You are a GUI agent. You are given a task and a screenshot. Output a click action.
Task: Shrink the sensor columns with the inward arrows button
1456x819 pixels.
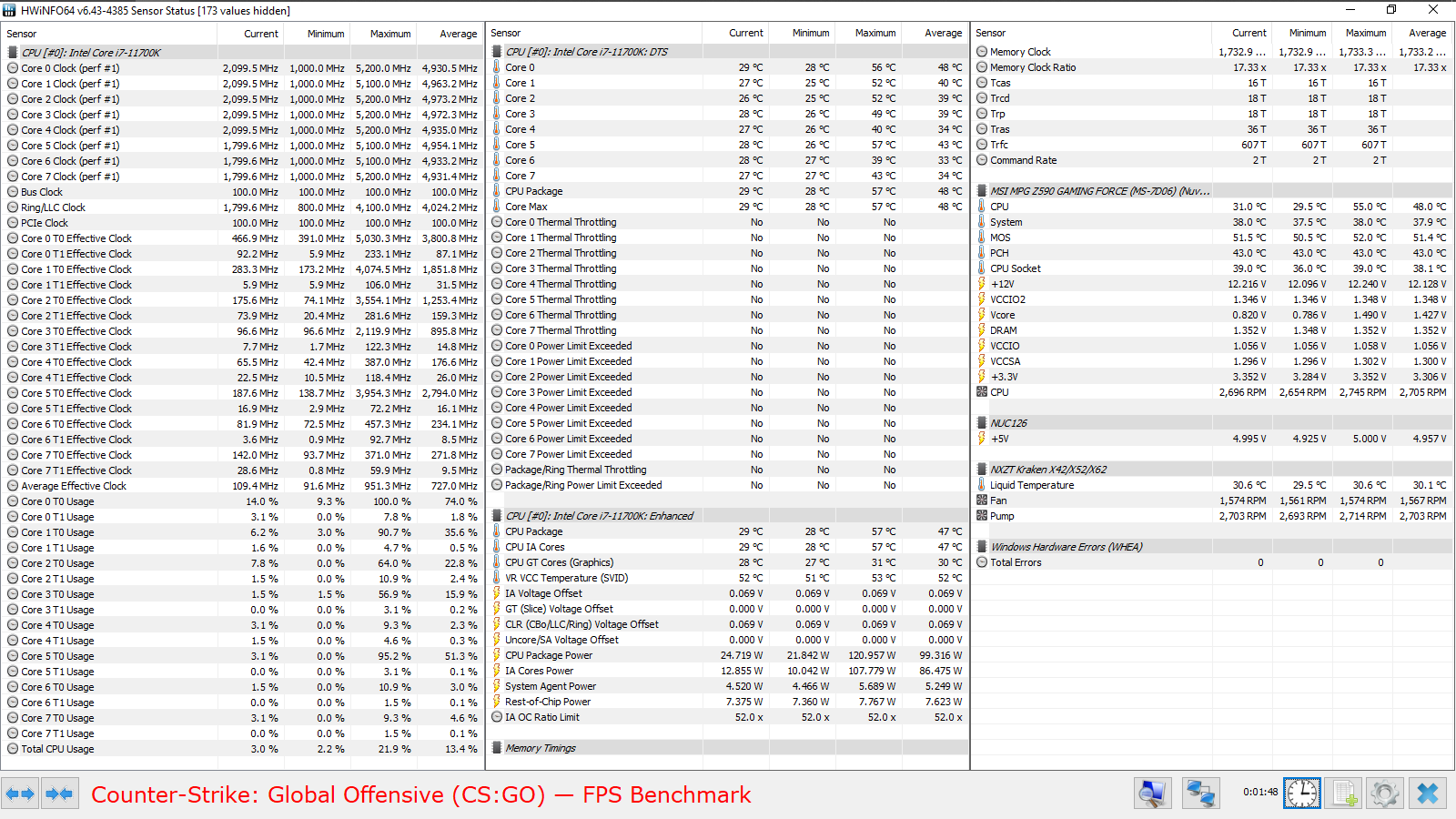(59, 794)
